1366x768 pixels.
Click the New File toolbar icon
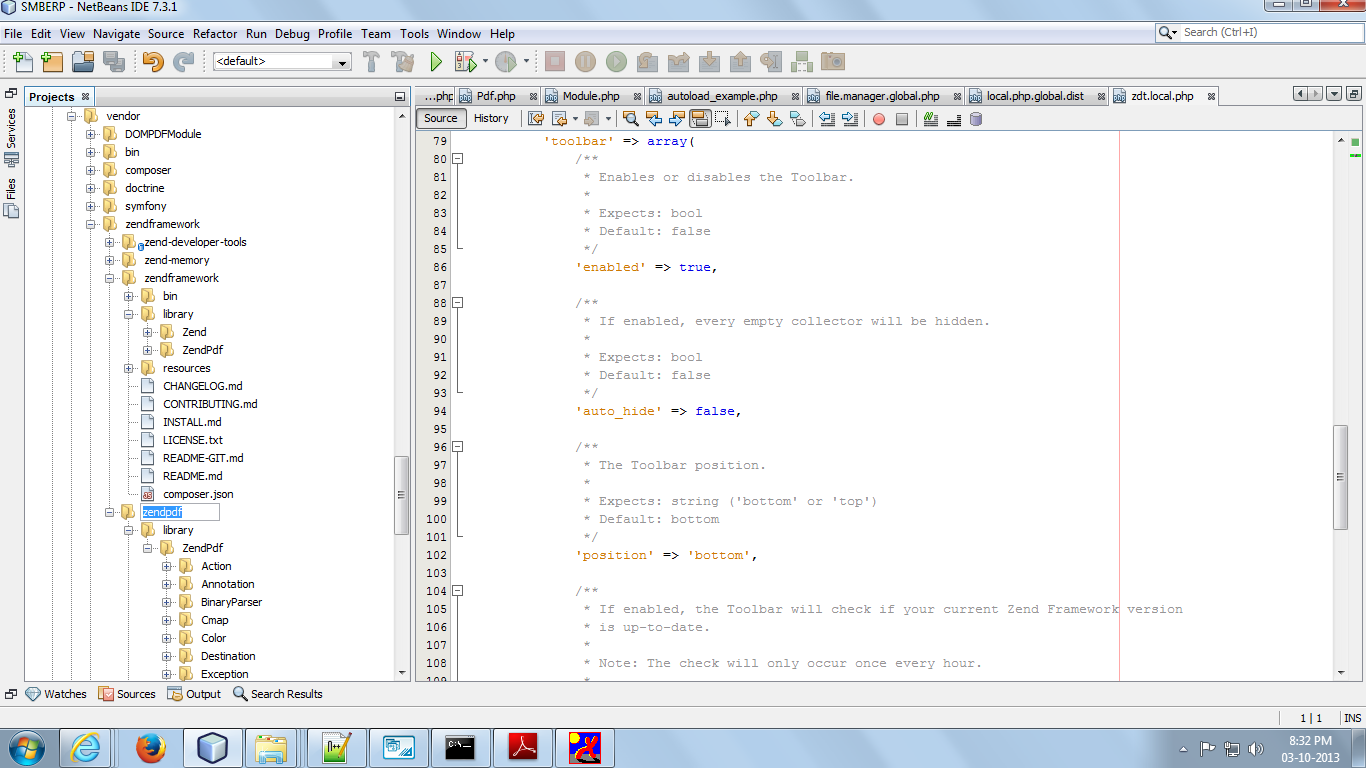22,62
